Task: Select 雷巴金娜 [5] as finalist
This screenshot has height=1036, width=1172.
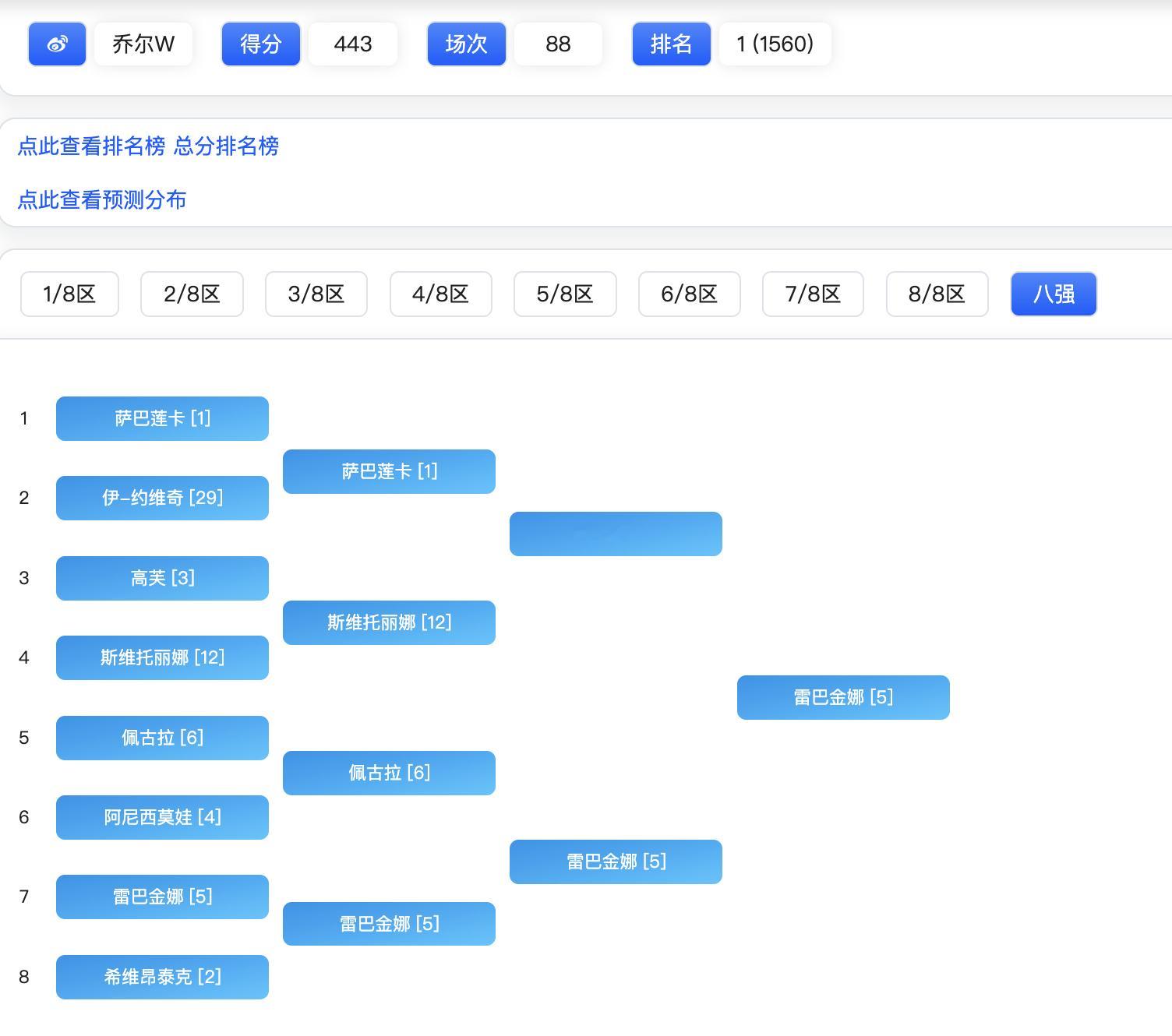Action: 843,697
